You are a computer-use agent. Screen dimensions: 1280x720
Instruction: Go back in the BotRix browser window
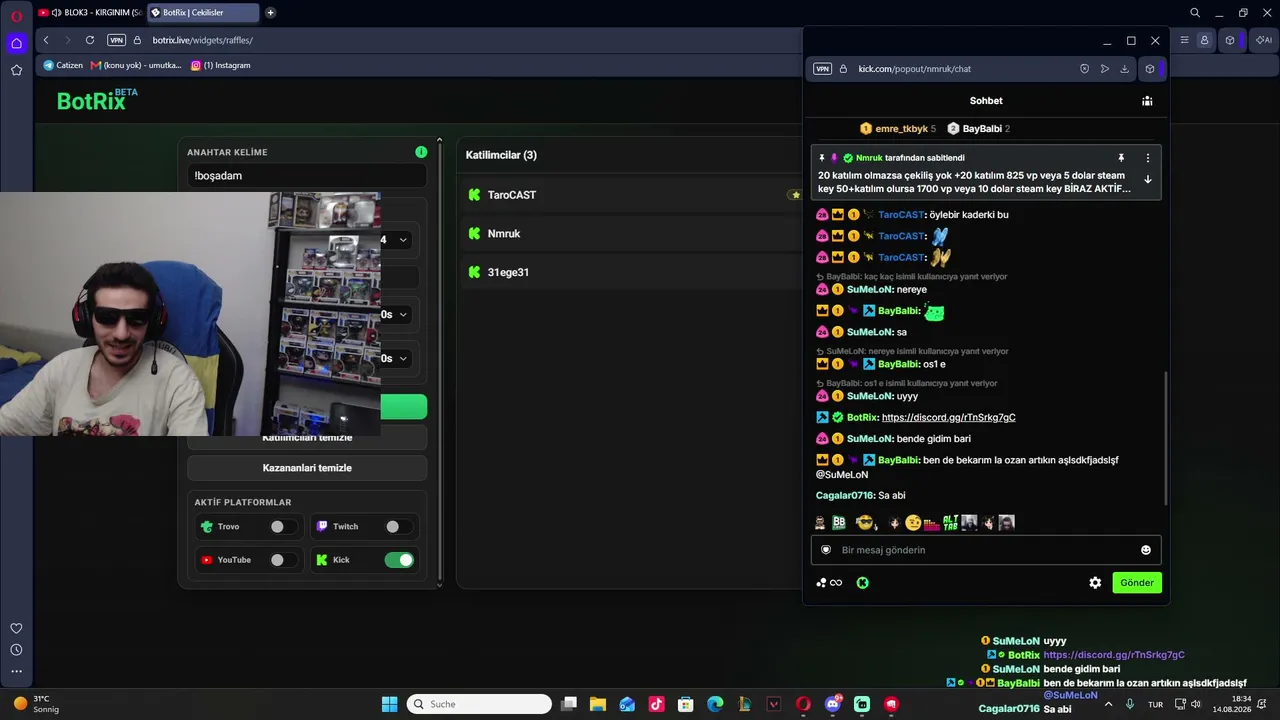pyautogui.click(x=46, y=40)
